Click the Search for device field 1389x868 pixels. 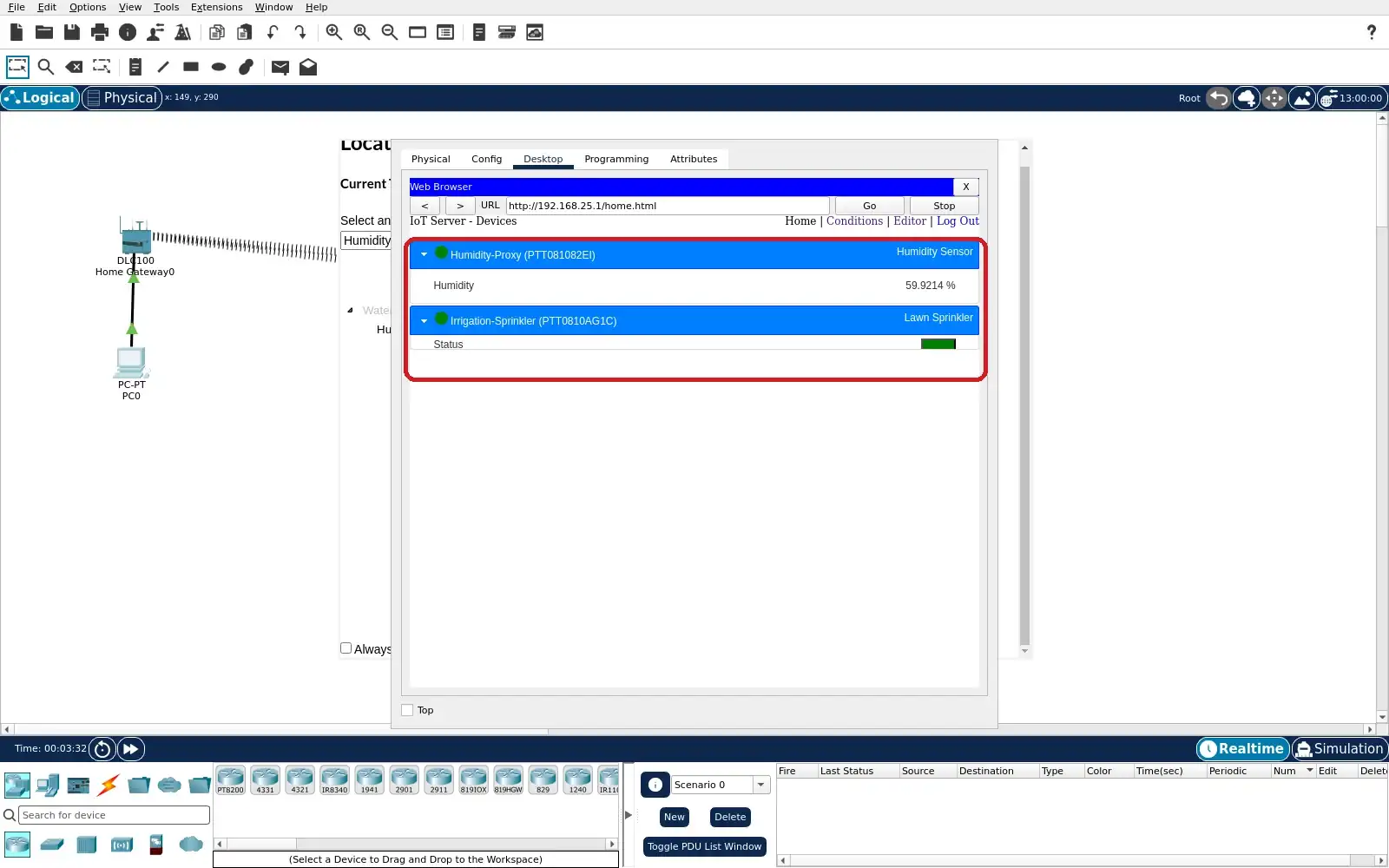tap(115, 815)
